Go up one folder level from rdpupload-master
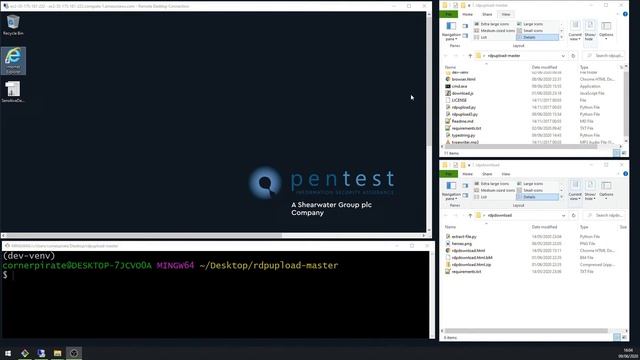The image size is (640, 360). pyautogui.click(x=470, y=56)
